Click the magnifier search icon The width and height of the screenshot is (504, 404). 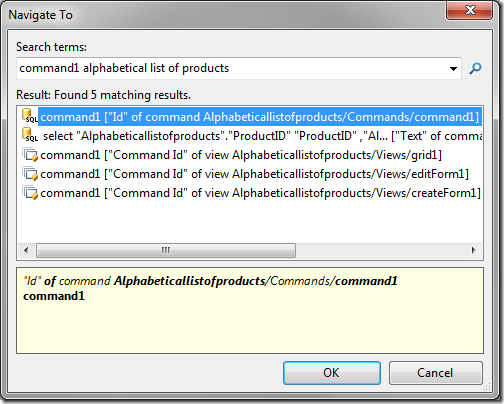[x=475, y=68]
